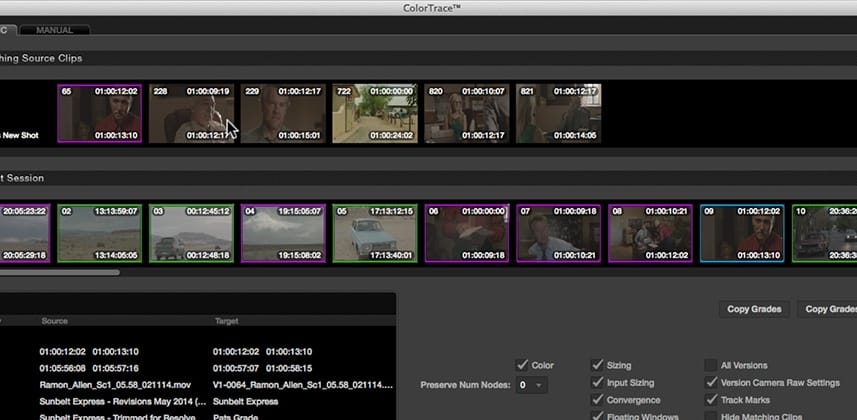Switch to the MANUAL tab
The height and width of the screenshot is (420, 857).
pyautogui.click(x=54, y=30)
